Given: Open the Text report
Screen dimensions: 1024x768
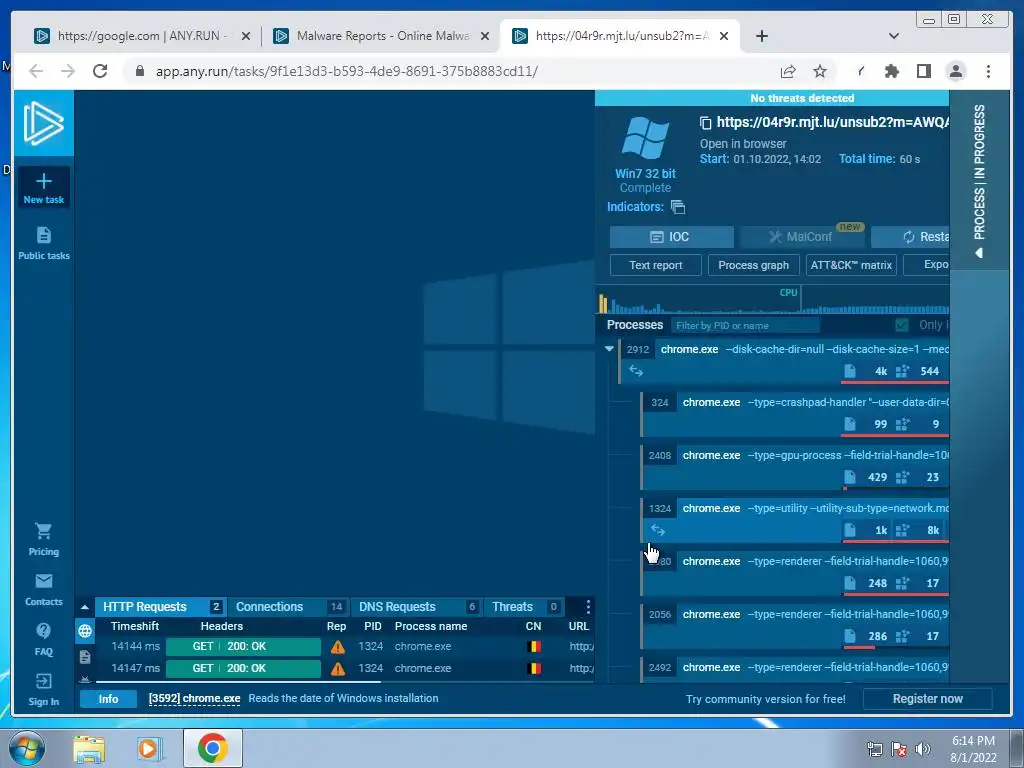Looking at the screenshot, I should (656, 265).
